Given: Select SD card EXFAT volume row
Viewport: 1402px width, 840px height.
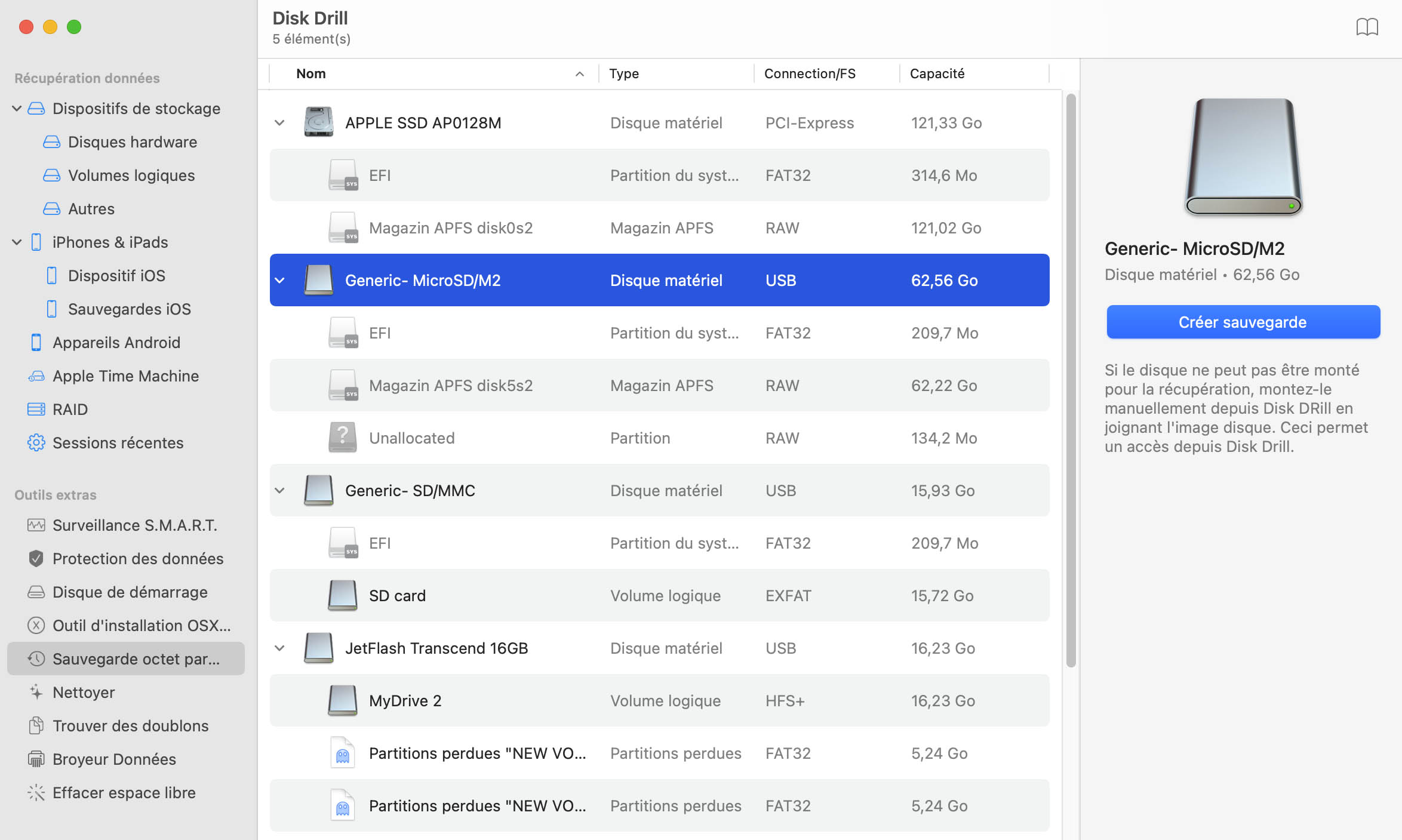Looking at the screenshot, I should (x=659, y=596).
